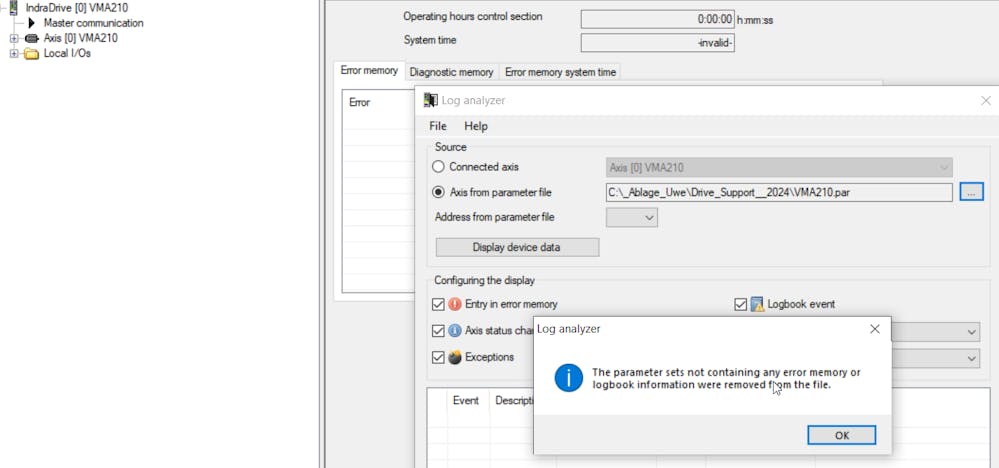Click the red Entry in error memory icon
The image size is (999, 468).
pos(455,304)
